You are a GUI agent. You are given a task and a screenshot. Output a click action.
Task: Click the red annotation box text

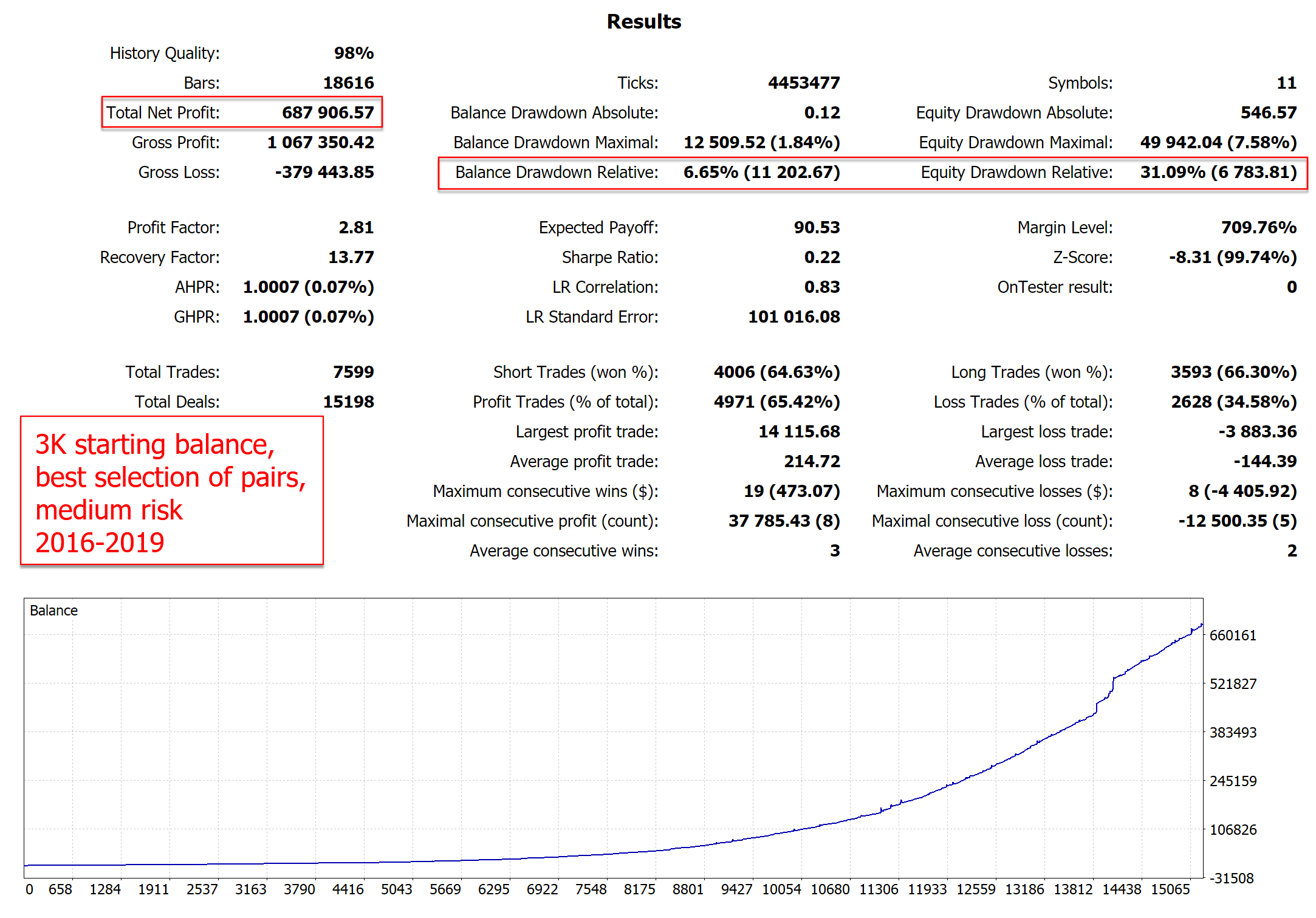click(x=171, y=493)
